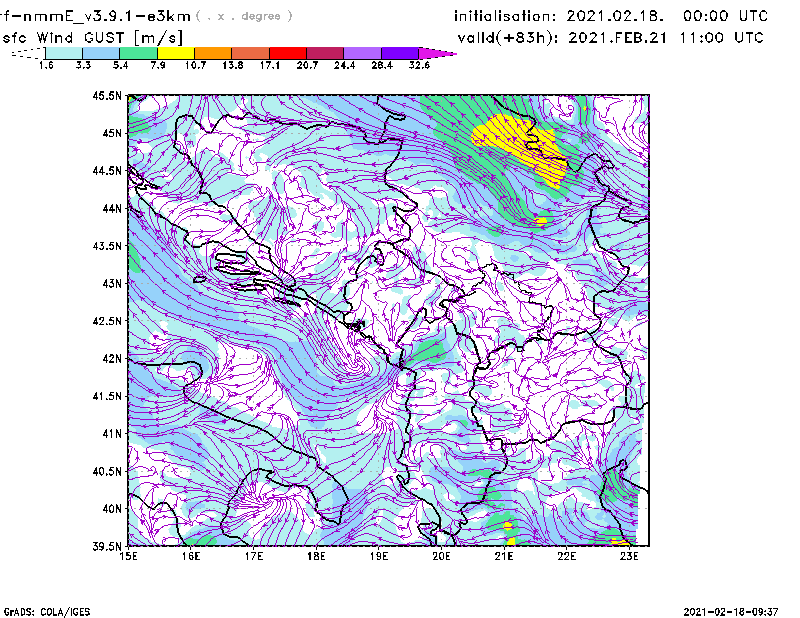The image size is (800, 618).
Task: Select the light purple 24.4–28.4 legend swatch
Action: (362, 53)
